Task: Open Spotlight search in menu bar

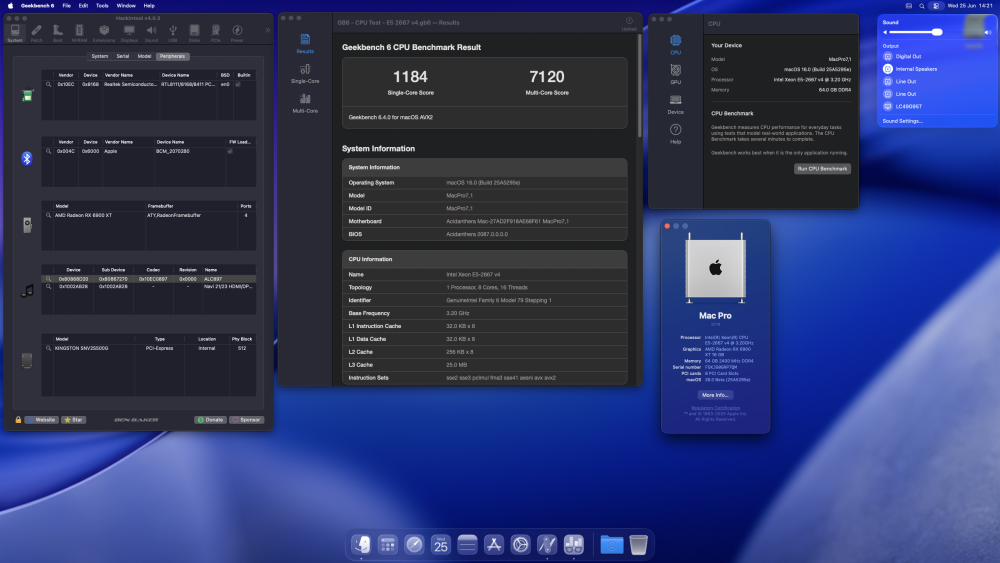Action: [x=922, y=6]
